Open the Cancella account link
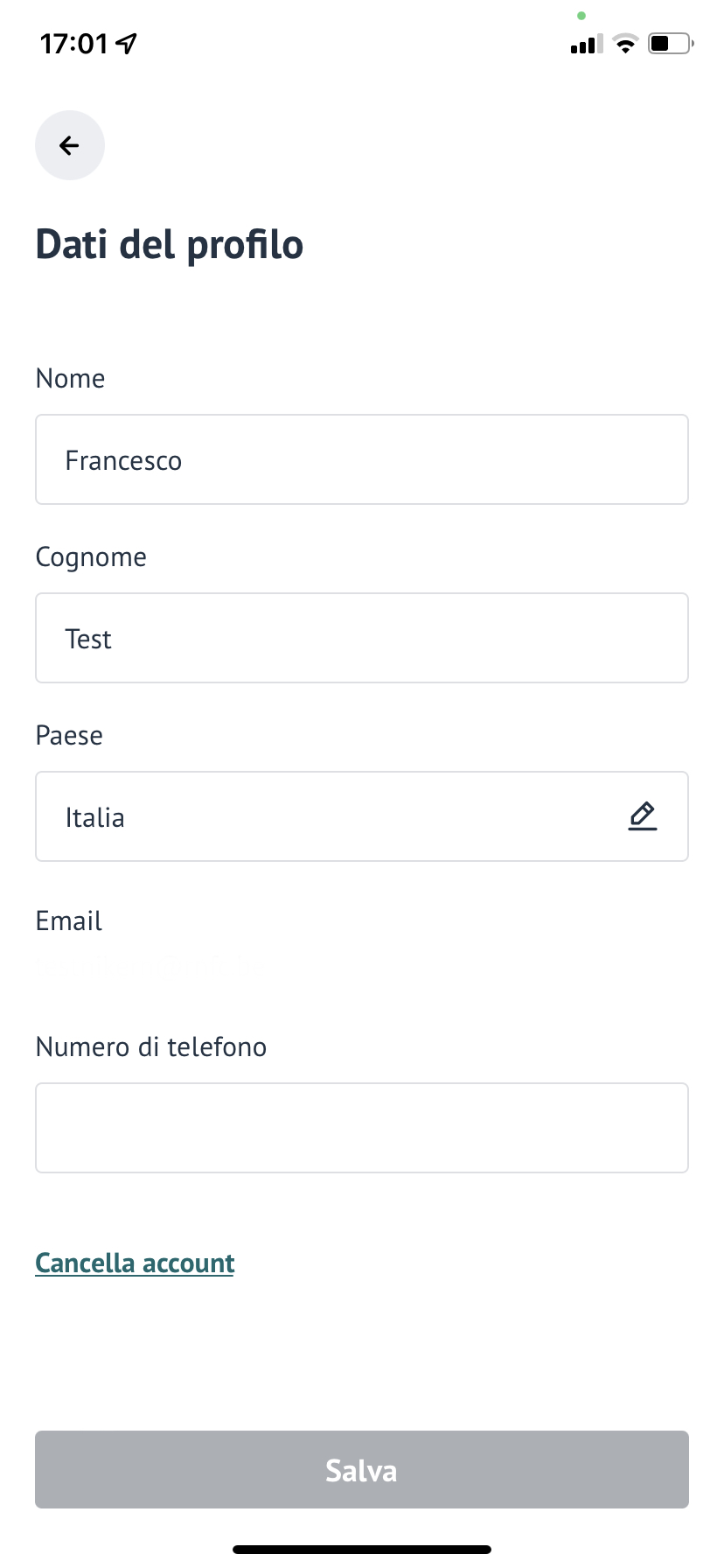 (x=135, y=1263)
